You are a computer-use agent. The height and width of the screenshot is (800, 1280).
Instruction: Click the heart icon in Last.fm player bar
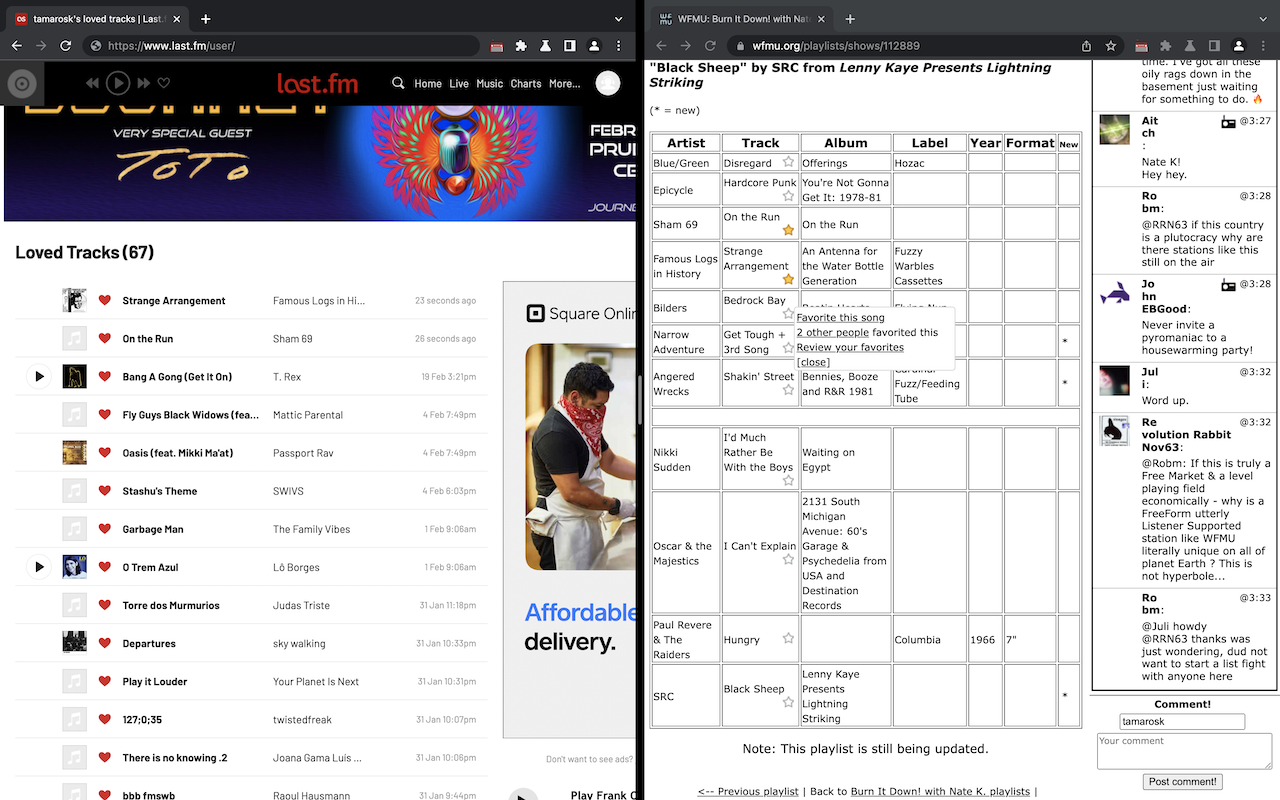coord(164,83)
